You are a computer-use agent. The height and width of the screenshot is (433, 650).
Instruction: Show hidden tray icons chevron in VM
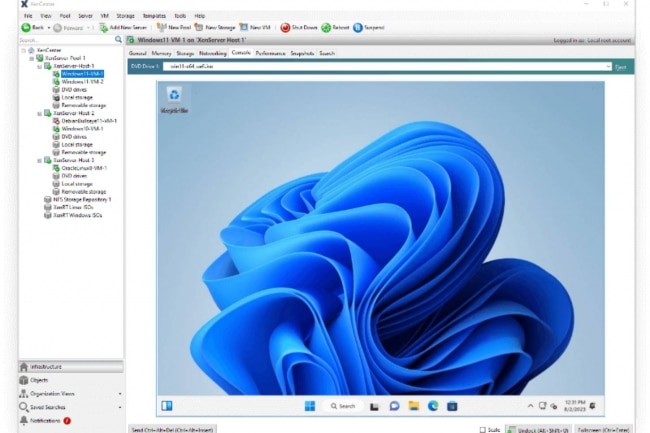[530, 406]
